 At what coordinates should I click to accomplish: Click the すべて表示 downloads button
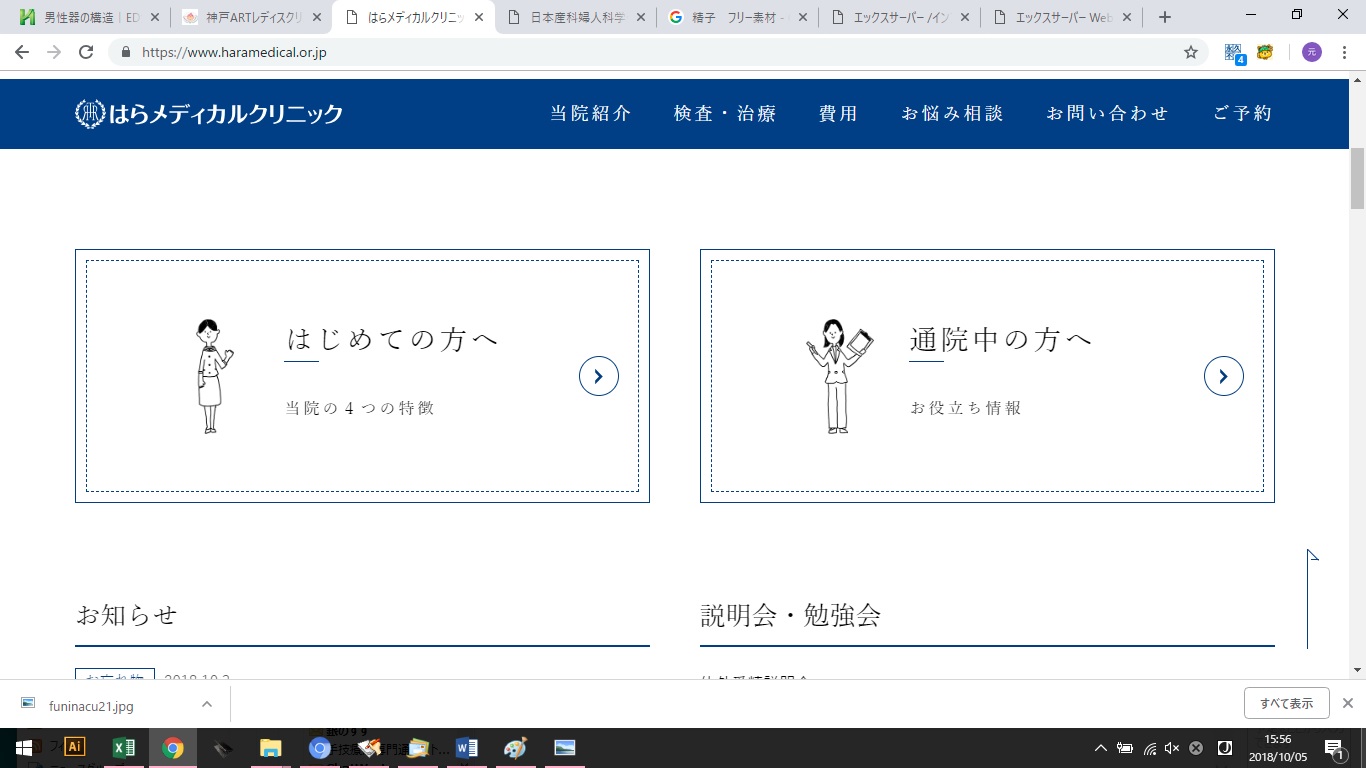click(x=1287, y=703)
